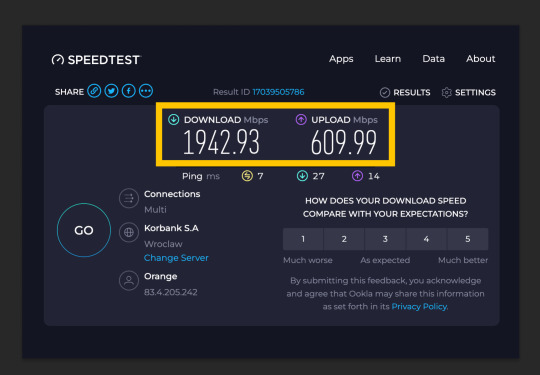The width and height of the screenshot is (540, 375).
Task: Click the globe server icon
Action: (129, 232)
